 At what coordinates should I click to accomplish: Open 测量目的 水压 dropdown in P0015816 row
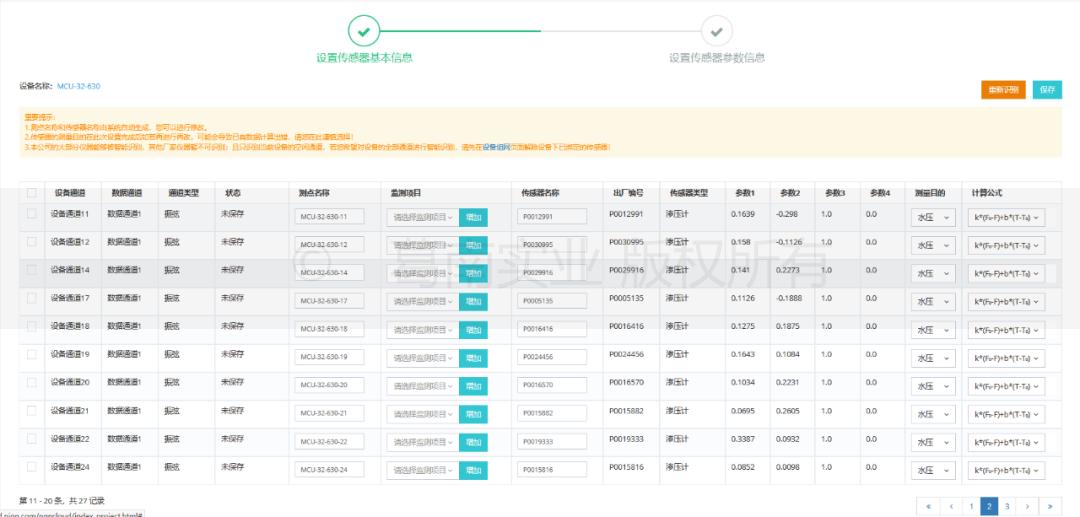coord(933,470)
